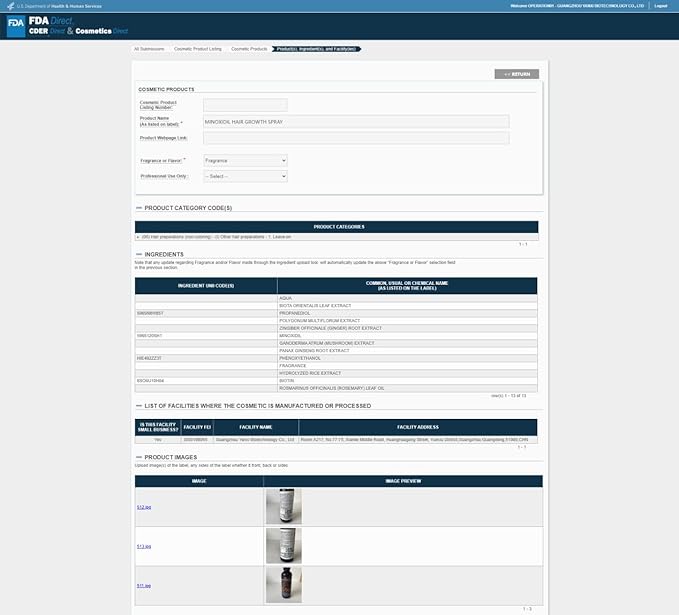
Task: Click the dark bottle preview thumbnail for 511.jpg
Action: 283,585
